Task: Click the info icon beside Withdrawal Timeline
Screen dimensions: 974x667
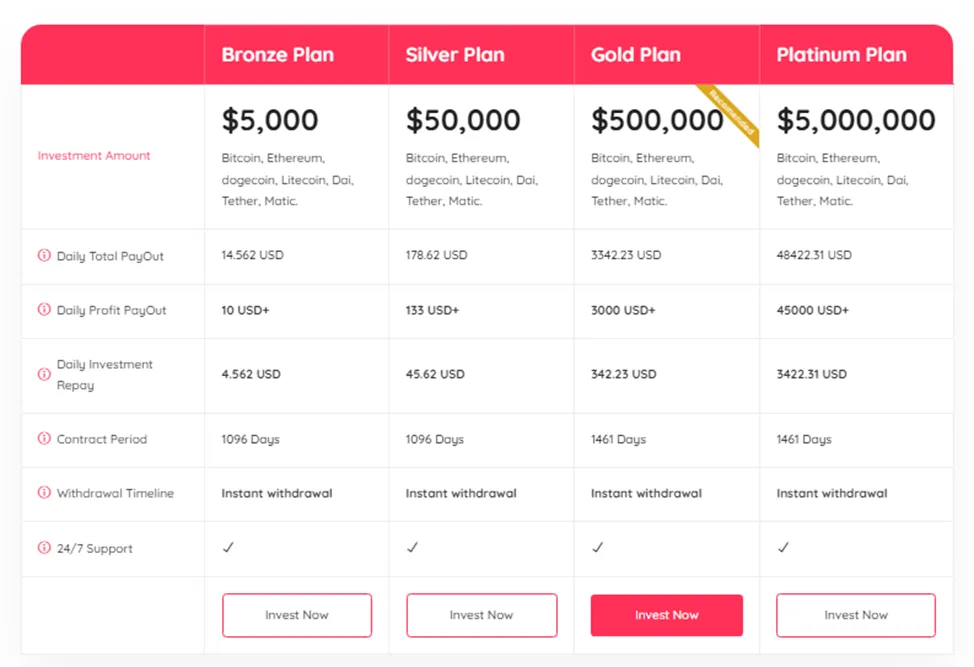Action: 44,492
